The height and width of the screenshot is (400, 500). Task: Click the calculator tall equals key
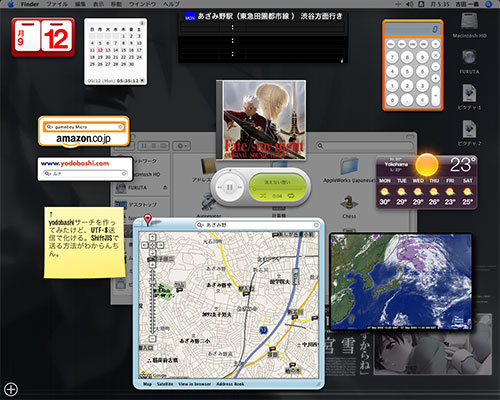pos(435,95)
